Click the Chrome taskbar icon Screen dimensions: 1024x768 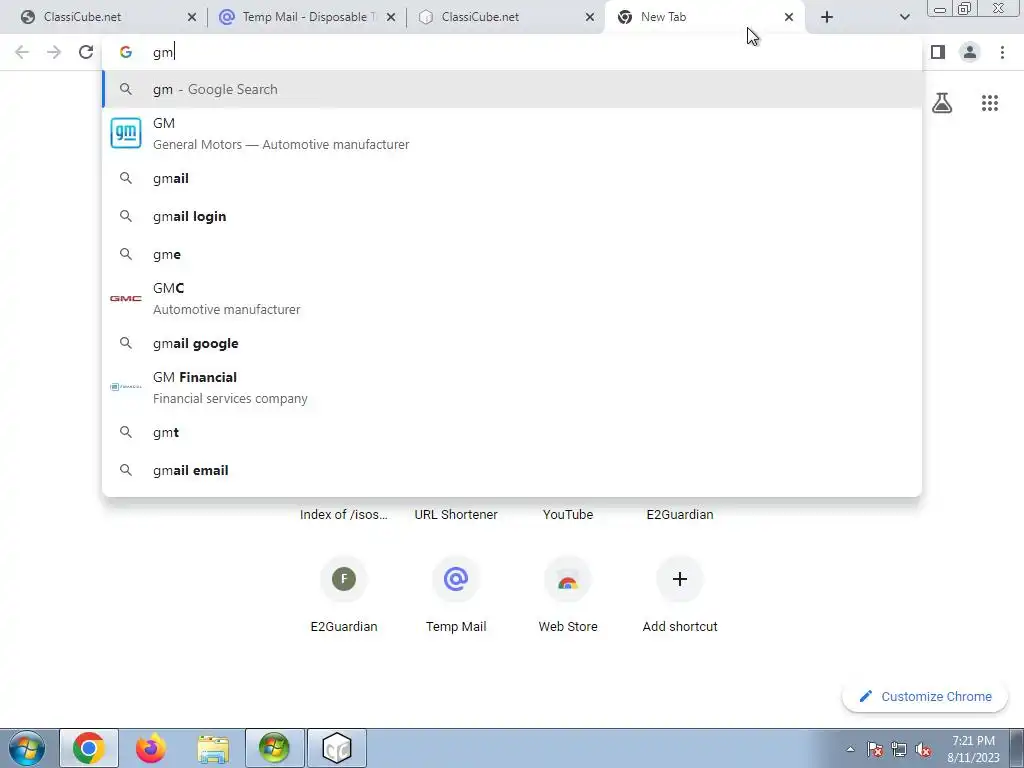[x=89, y=748]
